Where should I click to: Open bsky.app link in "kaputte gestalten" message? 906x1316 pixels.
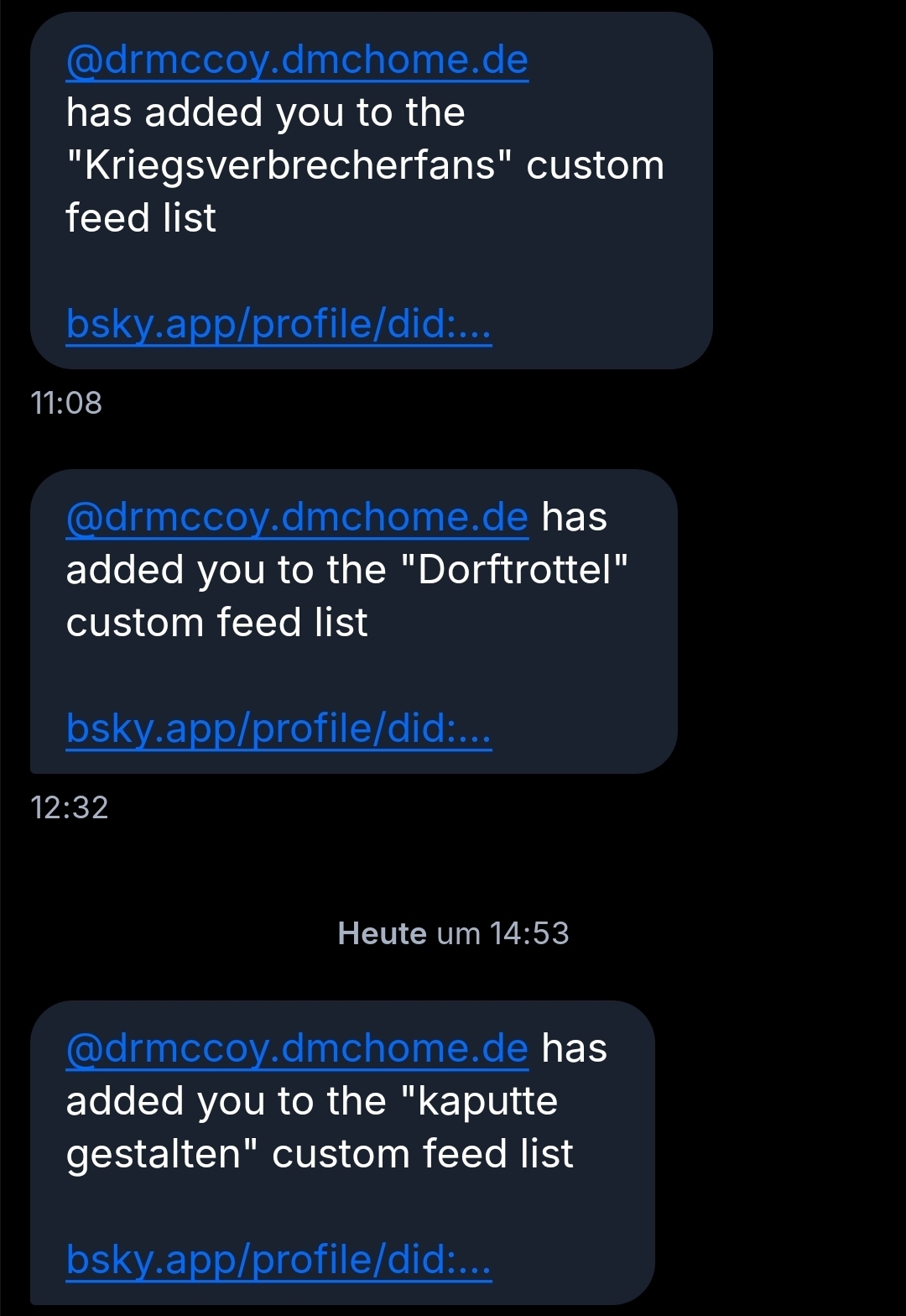coord(279,1259)
